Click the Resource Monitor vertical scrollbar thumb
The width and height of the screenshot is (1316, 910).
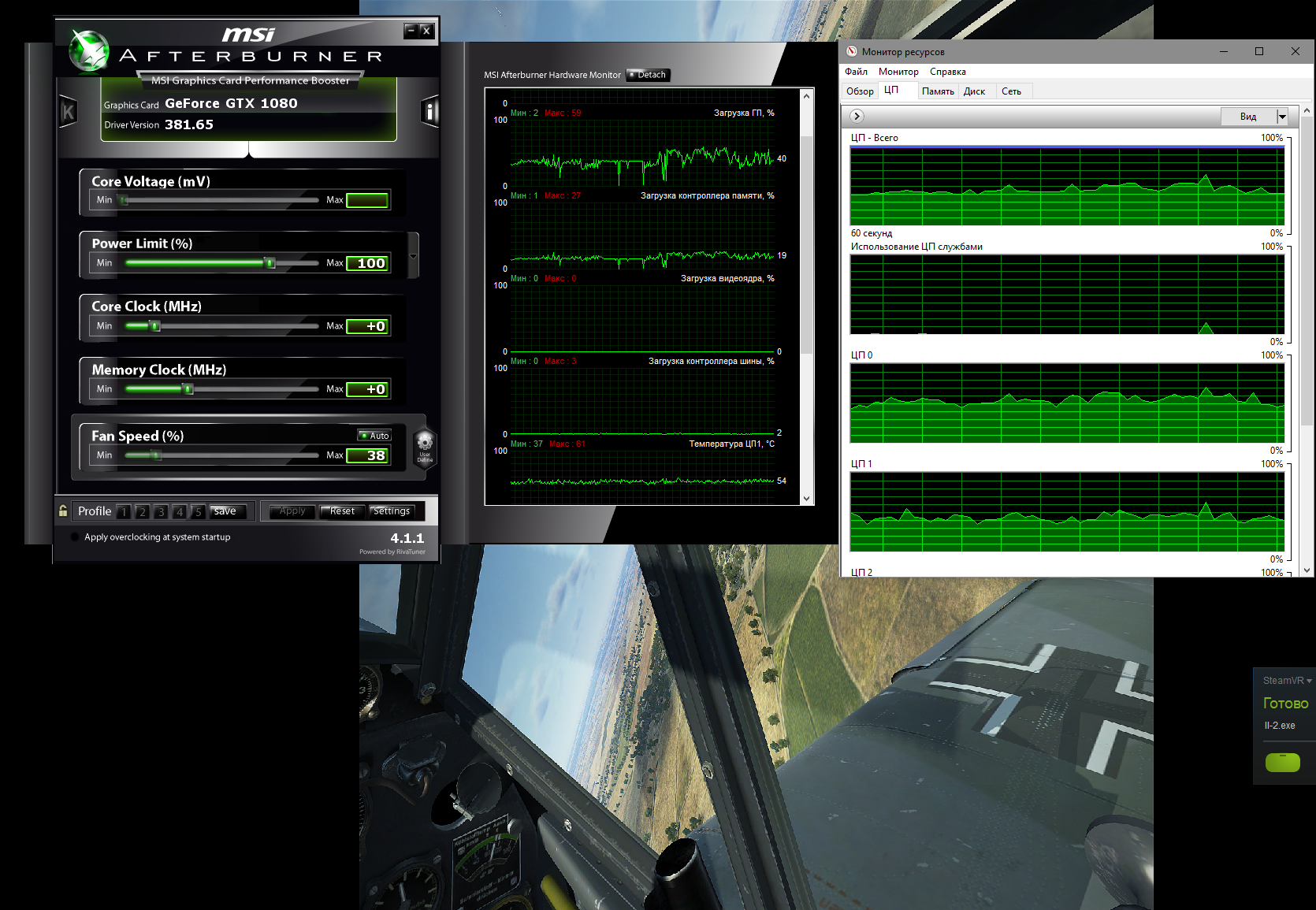point(1307,272)
